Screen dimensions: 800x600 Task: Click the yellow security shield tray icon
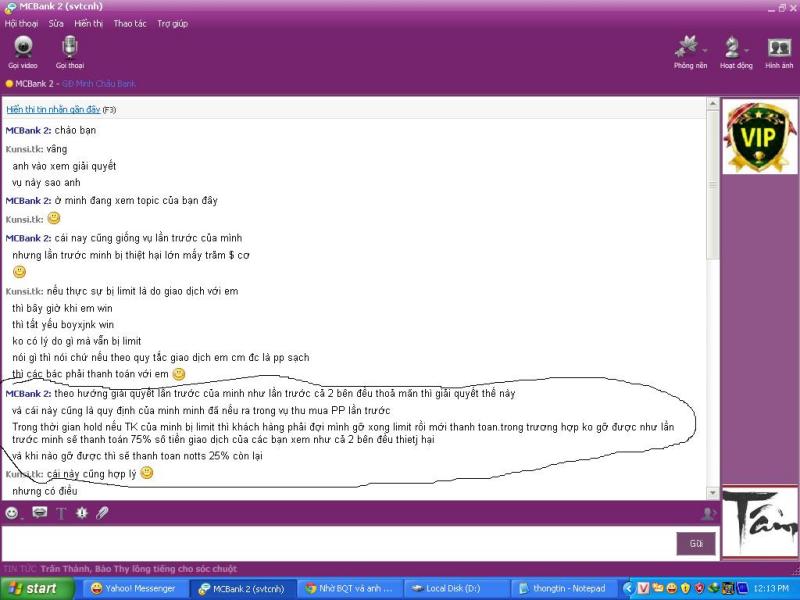pos(685,588)
